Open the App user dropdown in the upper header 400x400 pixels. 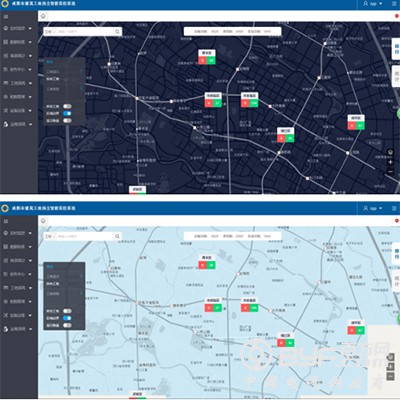pyautogui.click(x=373, y=4)
